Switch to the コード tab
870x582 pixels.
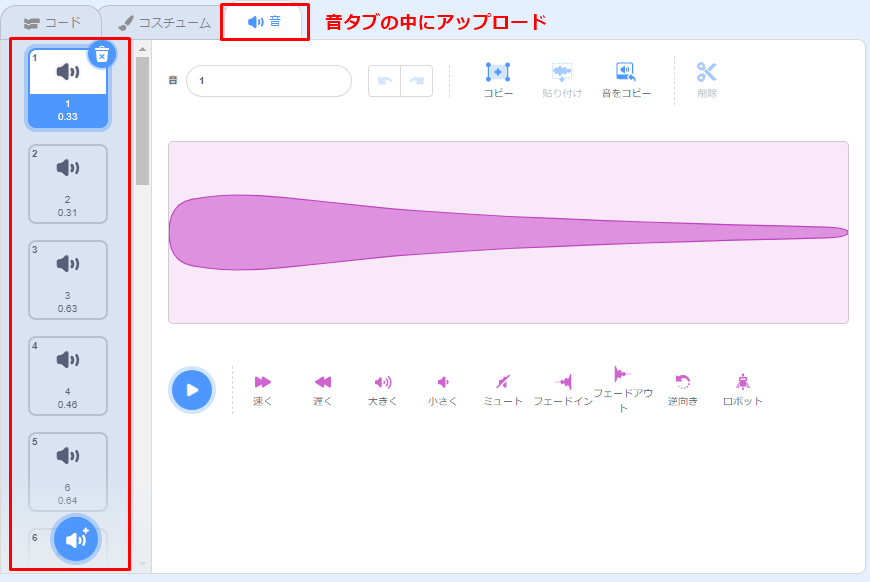click(x=52, y=23)
